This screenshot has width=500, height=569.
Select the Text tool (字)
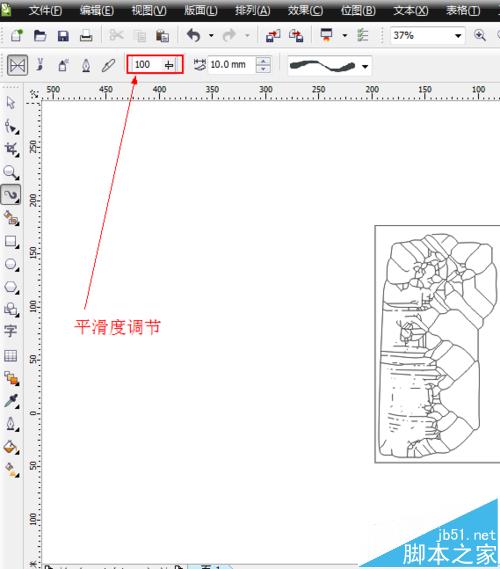point(11,331)
